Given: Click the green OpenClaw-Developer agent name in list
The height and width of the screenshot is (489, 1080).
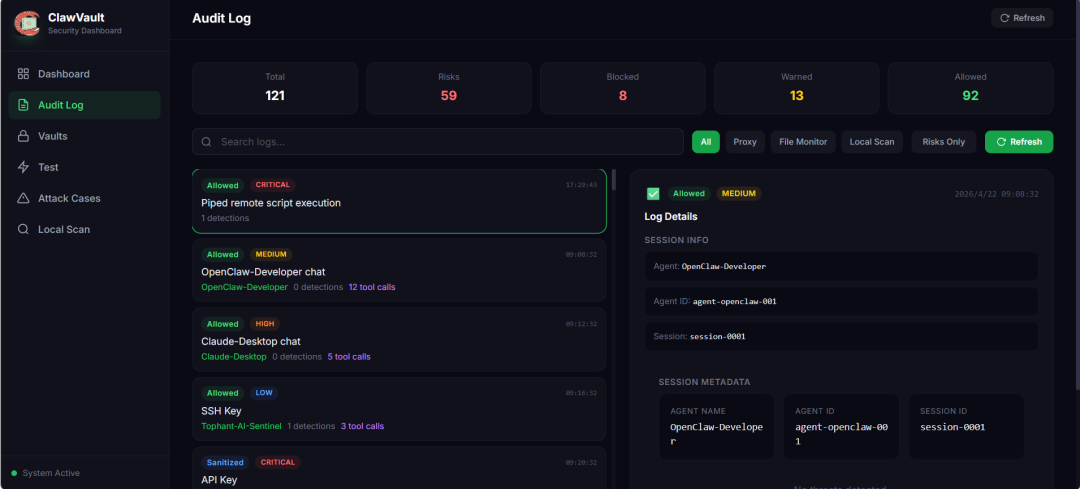Looking at the screenshot, I should (x=245, y=287).
